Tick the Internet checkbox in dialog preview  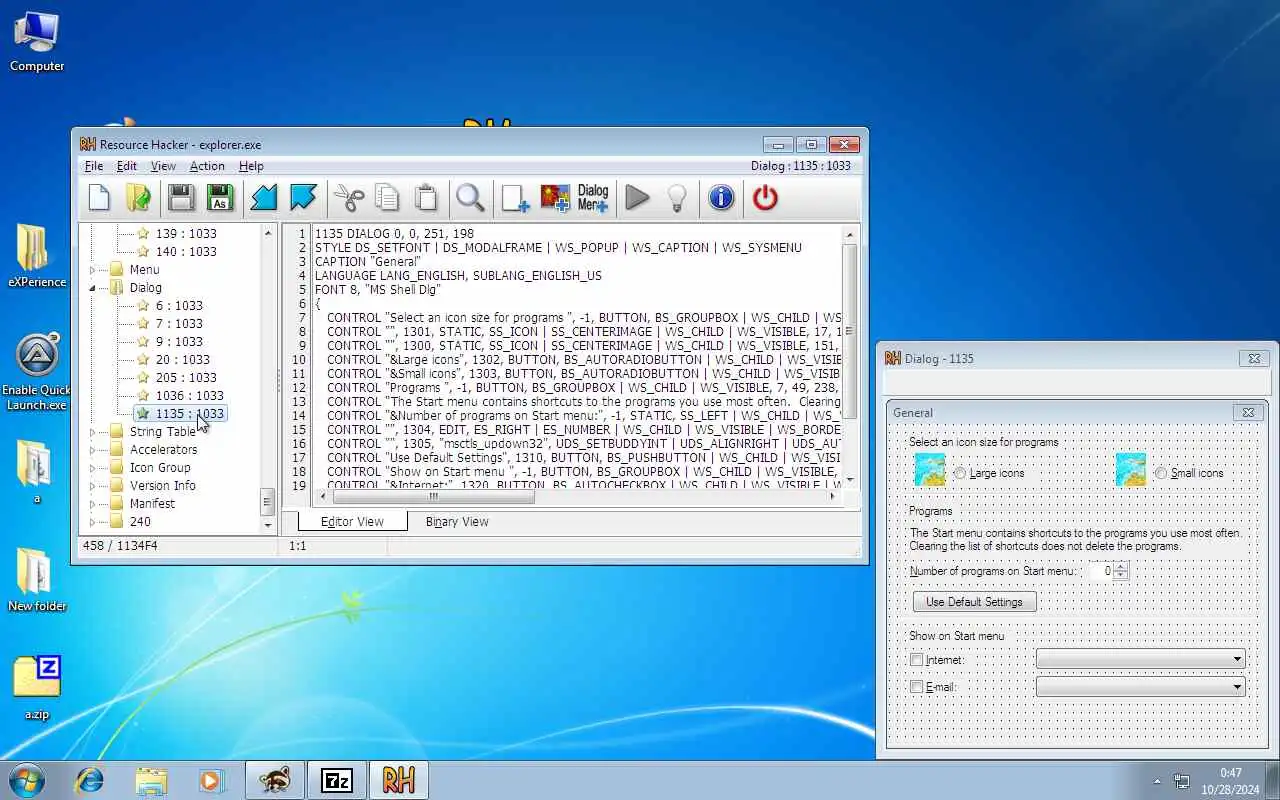[917, 660]
